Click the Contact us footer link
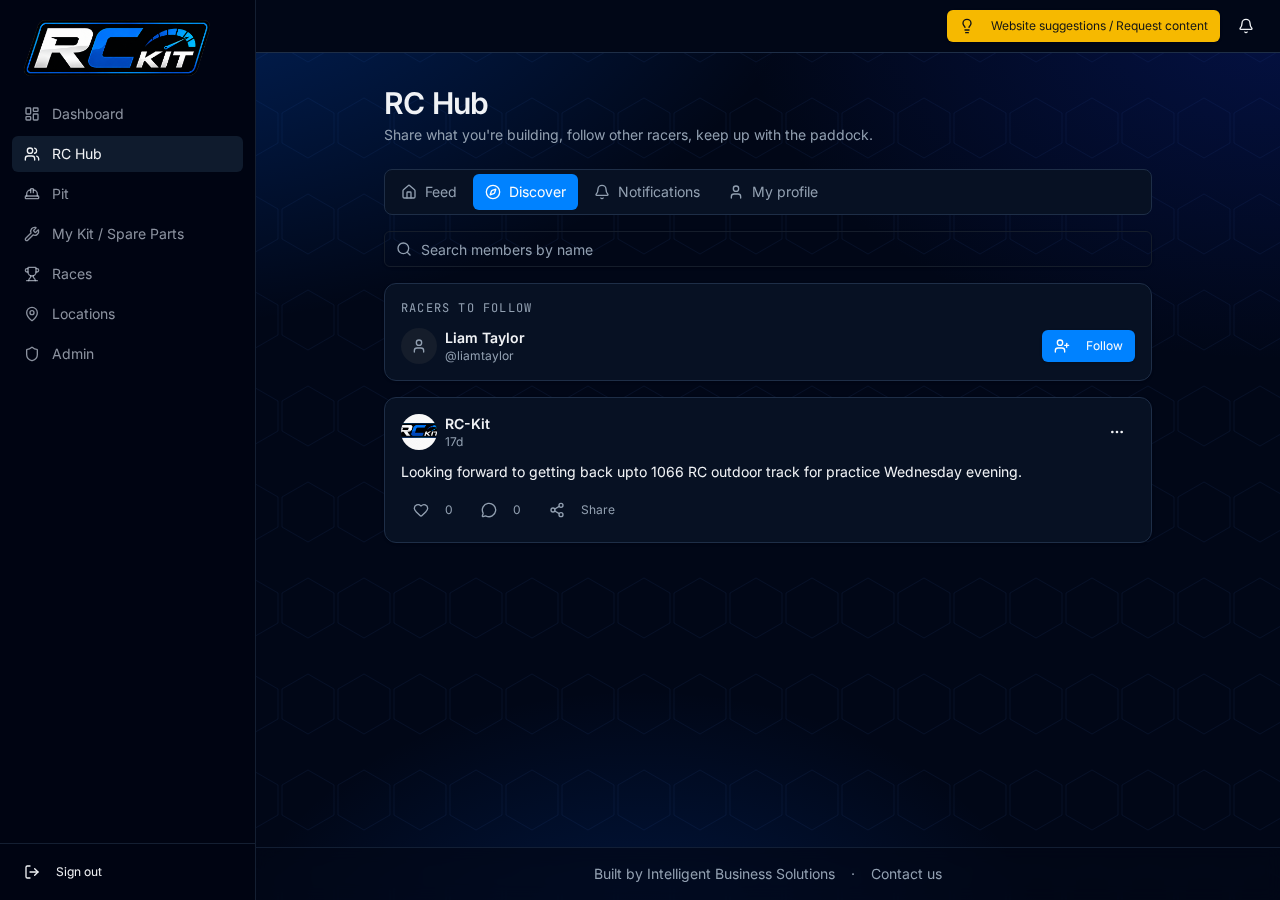This screenshot has width=1280, height=900. tap(906, 874)
